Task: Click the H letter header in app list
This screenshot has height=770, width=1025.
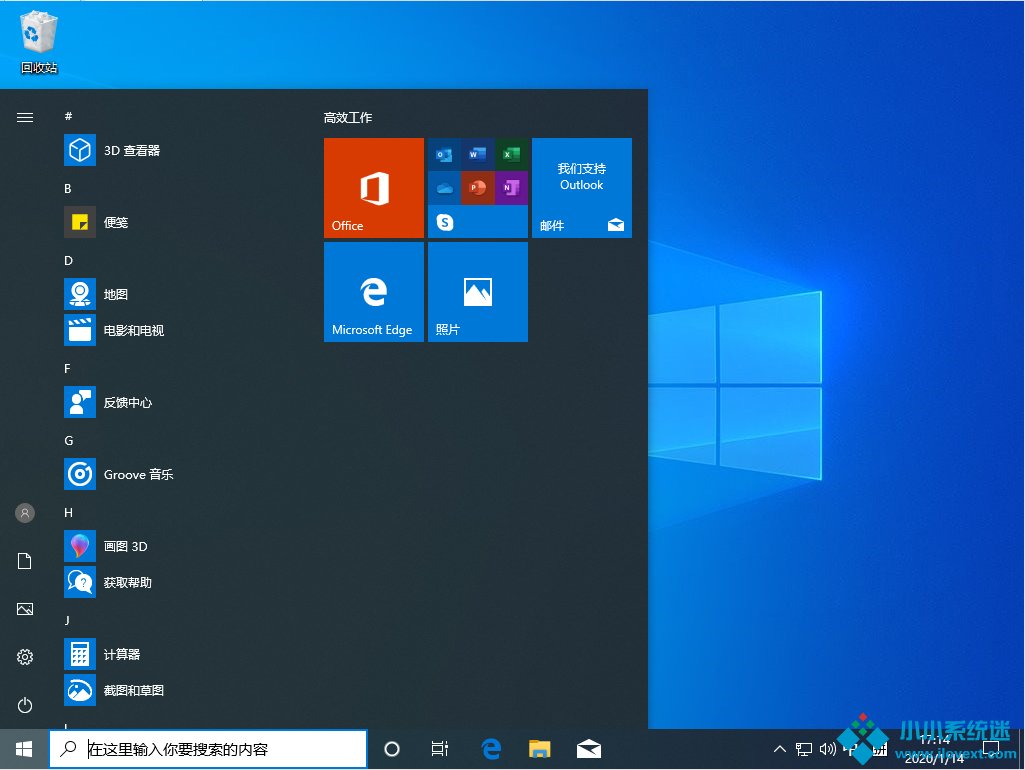Action: 68,512
